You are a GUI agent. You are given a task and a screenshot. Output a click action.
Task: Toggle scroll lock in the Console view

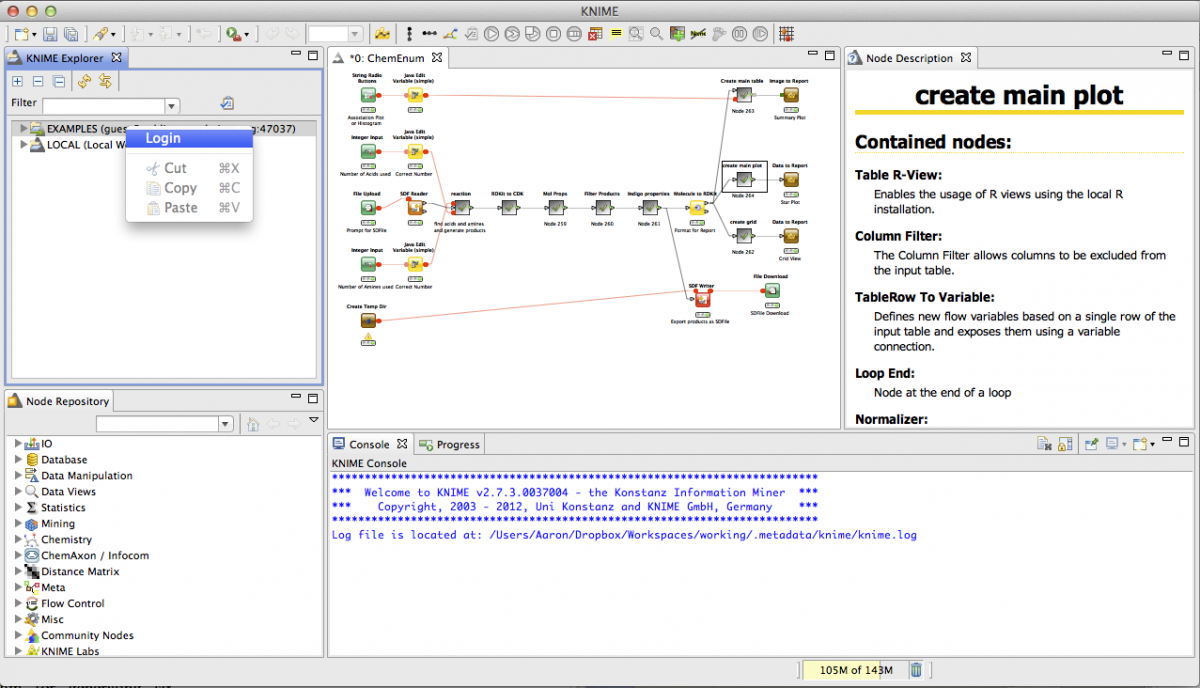click(x=1065, y=441)
